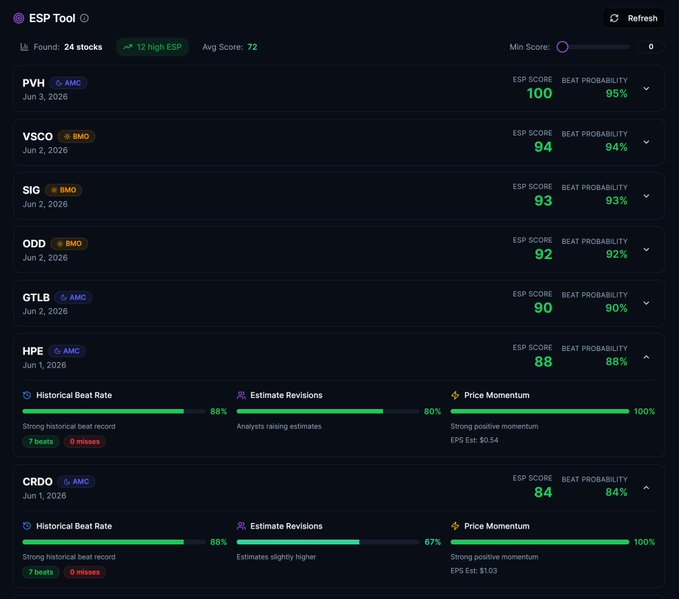Click the Min Score slider handle

click(563, 47)
